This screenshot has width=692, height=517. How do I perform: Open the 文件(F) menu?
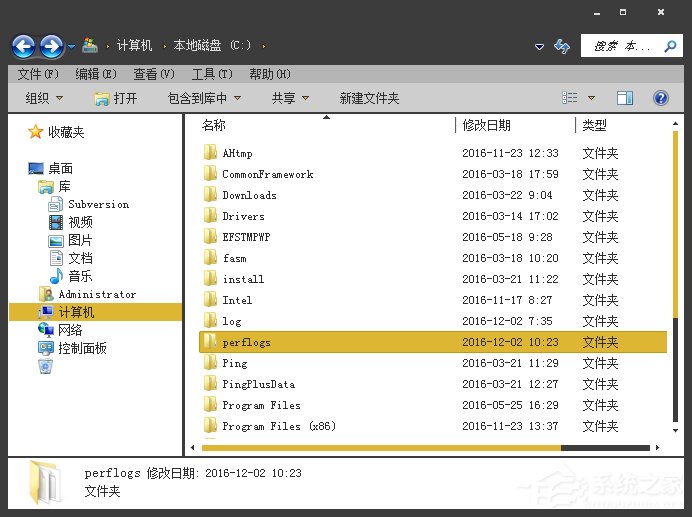[38, 74]
